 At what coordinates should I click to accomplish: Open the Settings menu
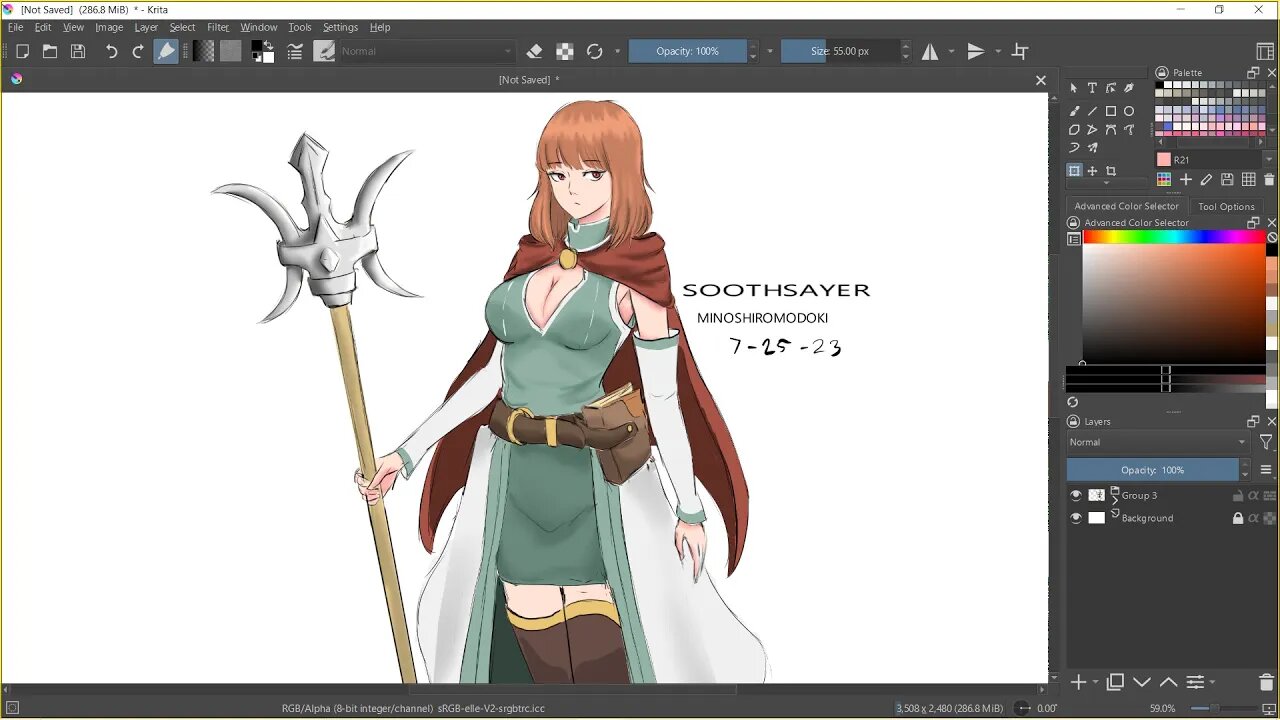(x=340, y=27)
